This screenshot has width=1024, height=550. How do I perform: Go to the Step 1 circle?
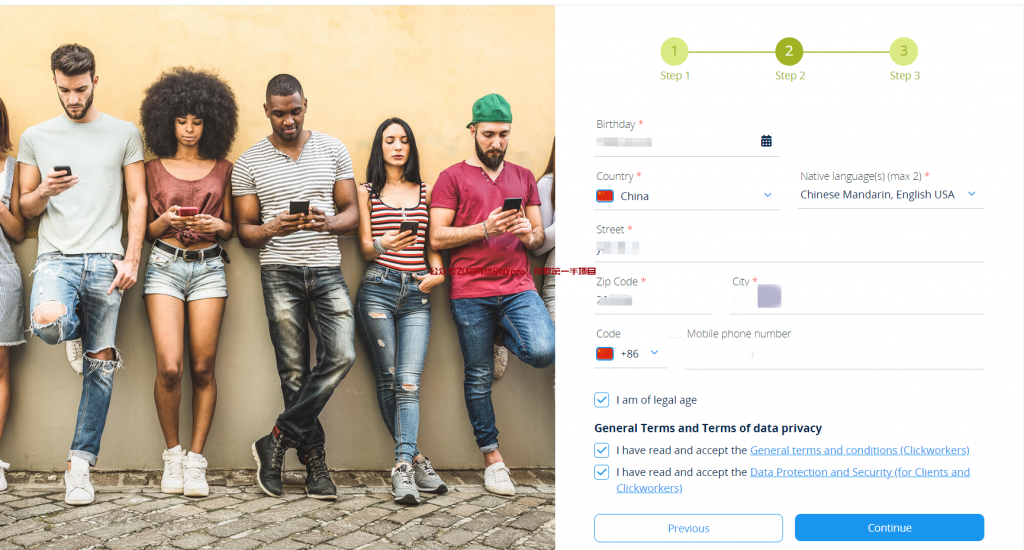coord(675,52)
